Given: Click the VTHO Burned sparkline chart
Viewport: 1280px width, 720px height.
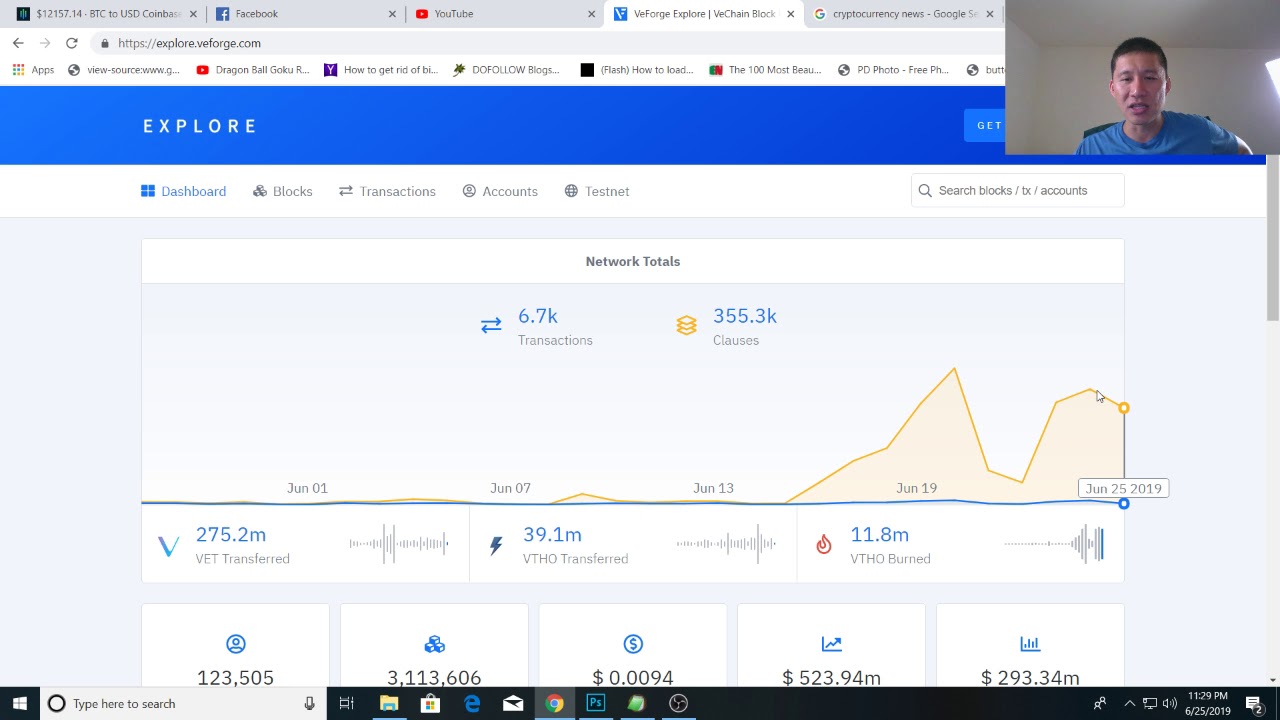Looking at the screenshot, I should click(1054, 544).
